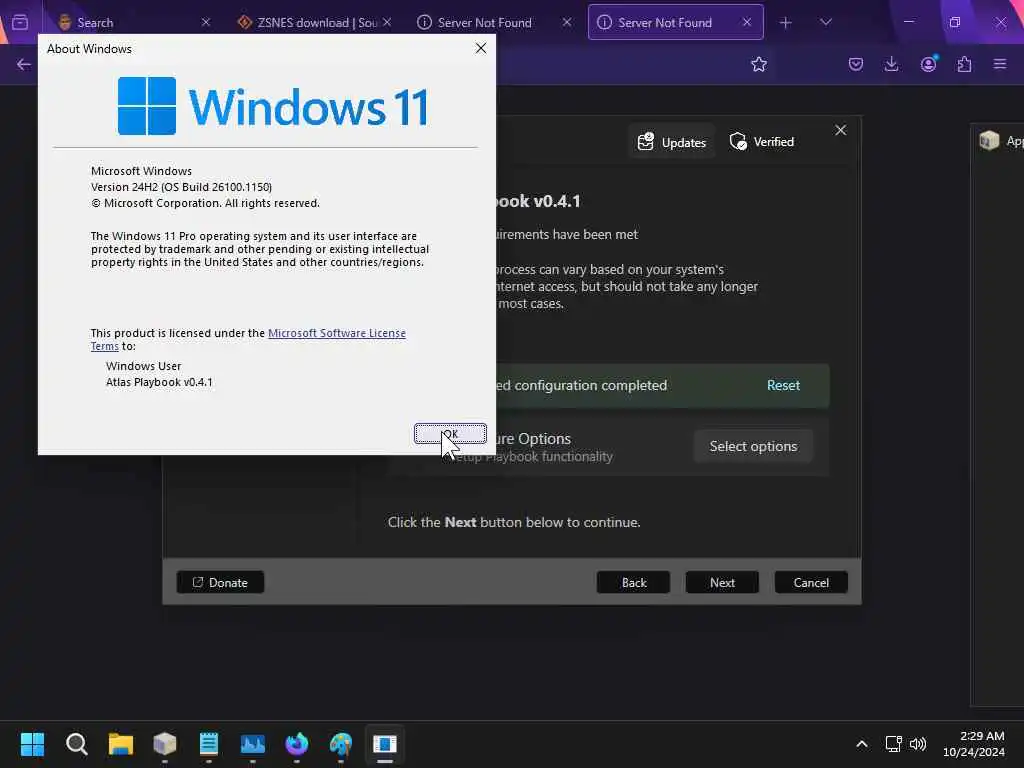Click the Verified shield badge
Image resolution: width=1024 pixels, height=768 pixels.
[x=762, y=142]
